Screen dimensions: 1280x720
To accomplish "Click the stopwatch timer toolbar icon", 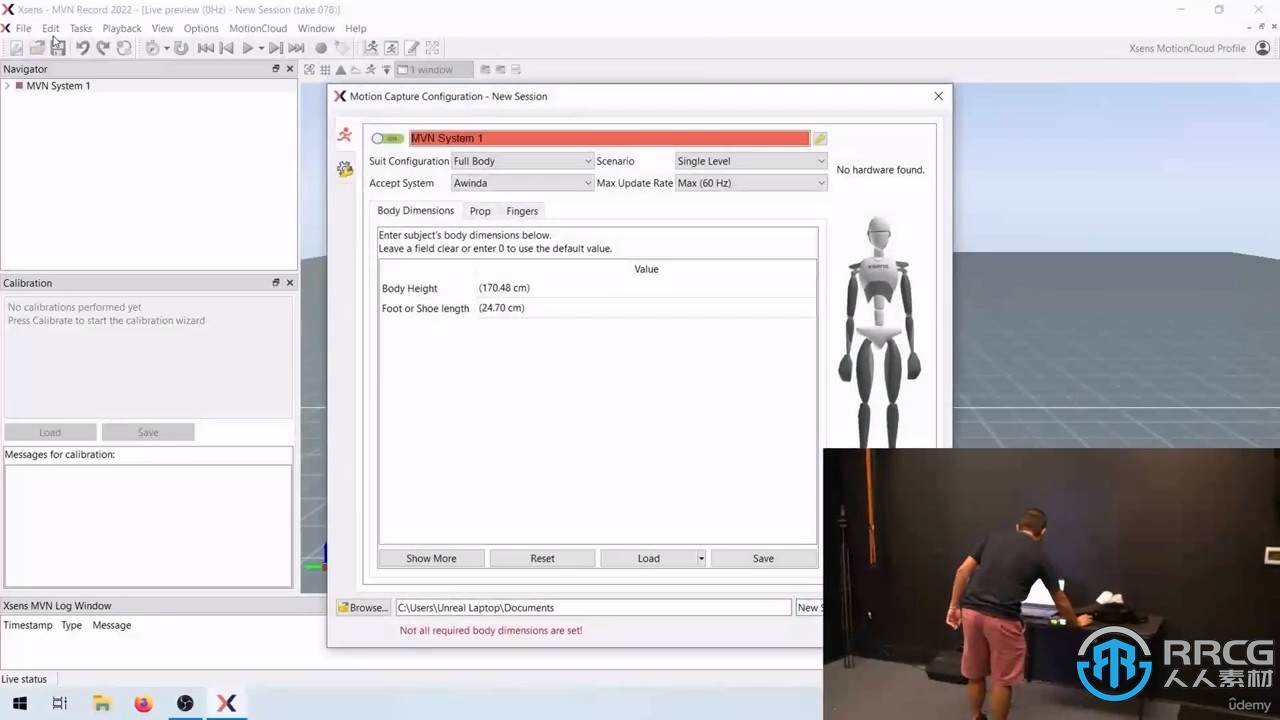I will pos(152,48).
